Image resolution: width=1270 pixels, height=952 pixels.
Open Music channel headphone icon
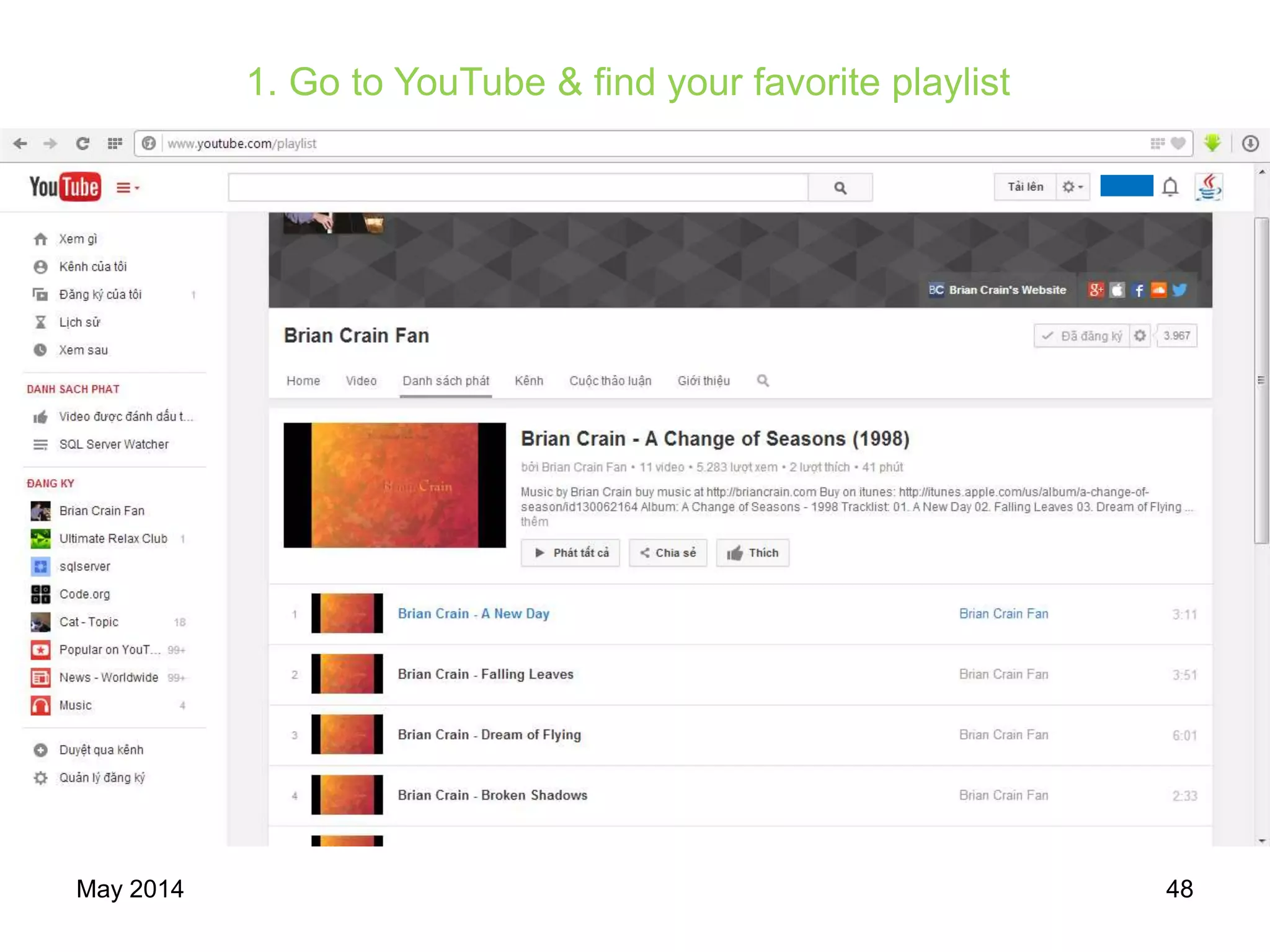[41, 706]
